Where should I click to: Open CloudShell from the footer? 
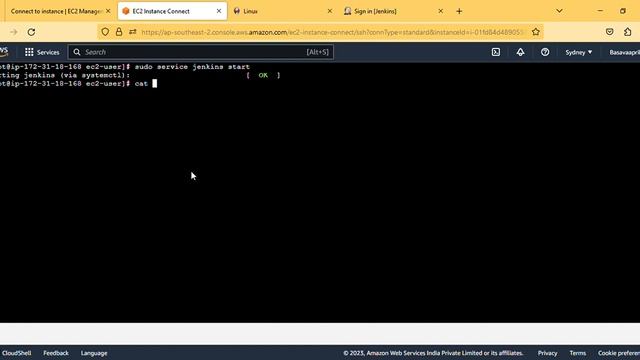(x=16, y=353)
